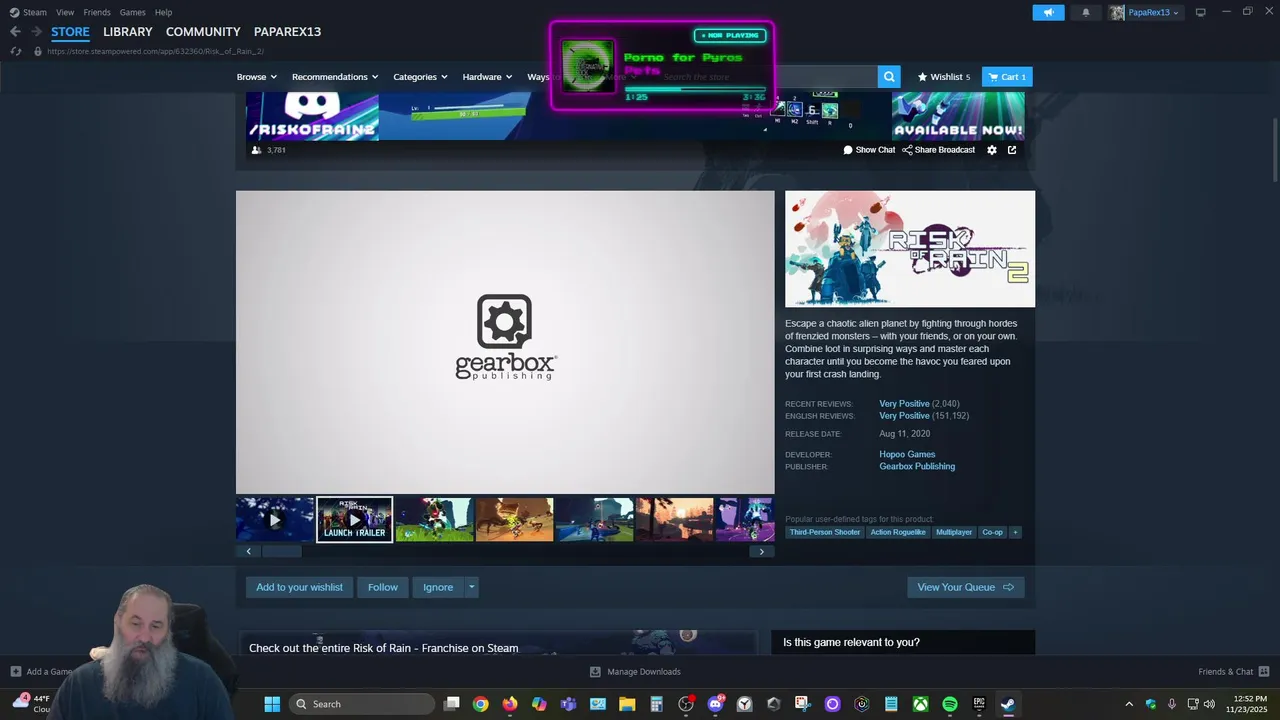The height and width of the screenshot is (720, 1280).
Task: Click the store search magnifier button
Action: click(x=889, y=77)
